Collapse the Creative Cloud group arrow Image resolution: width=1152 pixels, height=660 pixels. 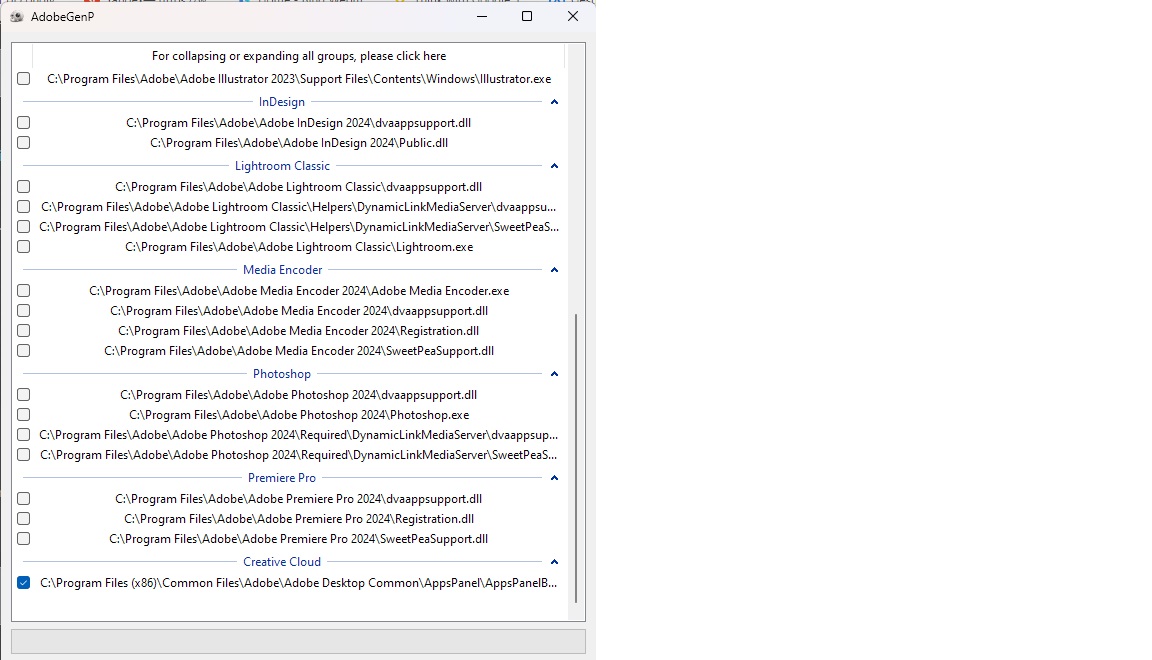555,562
